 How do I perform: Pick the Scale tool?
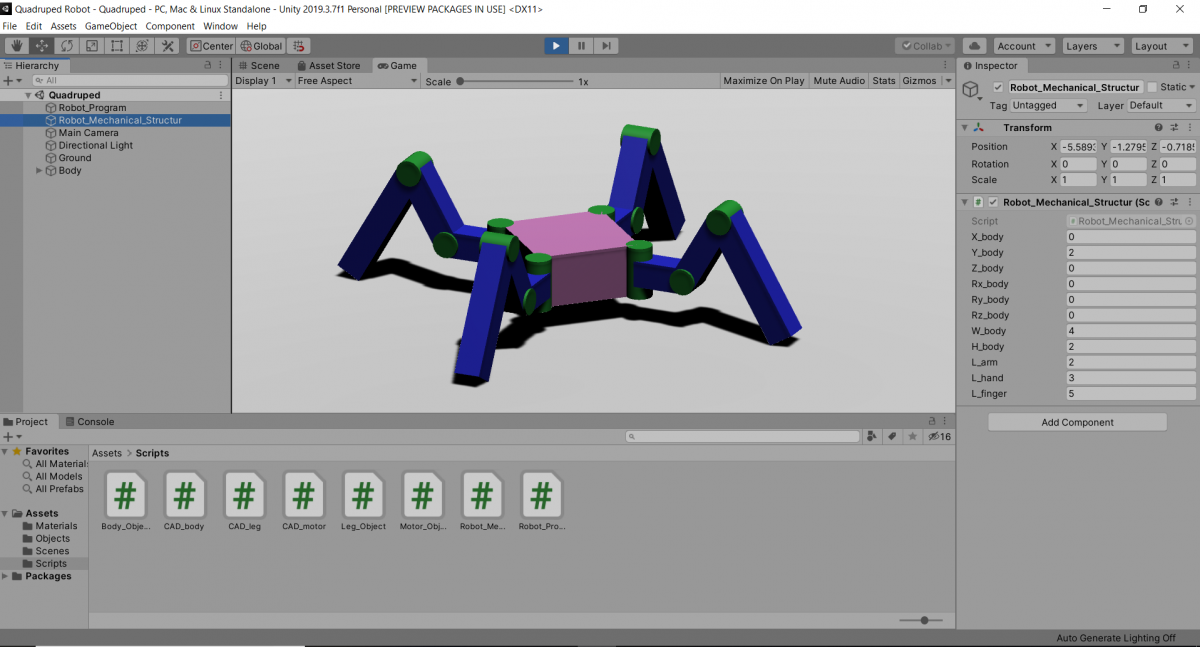[x=92, y=46]
